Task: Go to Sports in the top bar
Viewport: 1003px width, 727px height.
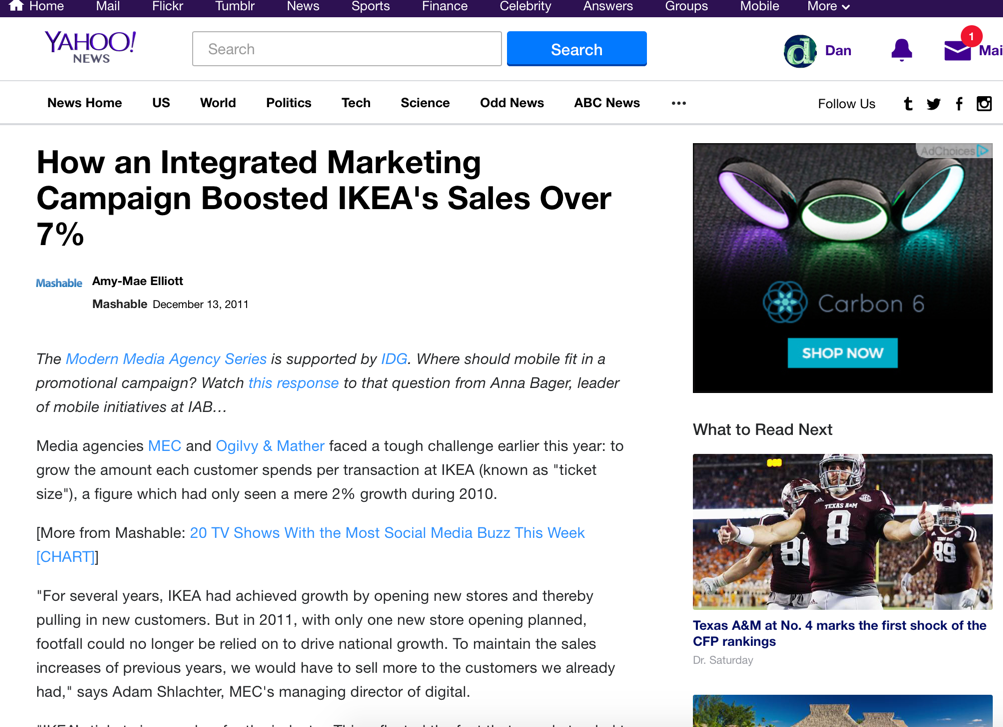Action: click(x=370, y=6)
